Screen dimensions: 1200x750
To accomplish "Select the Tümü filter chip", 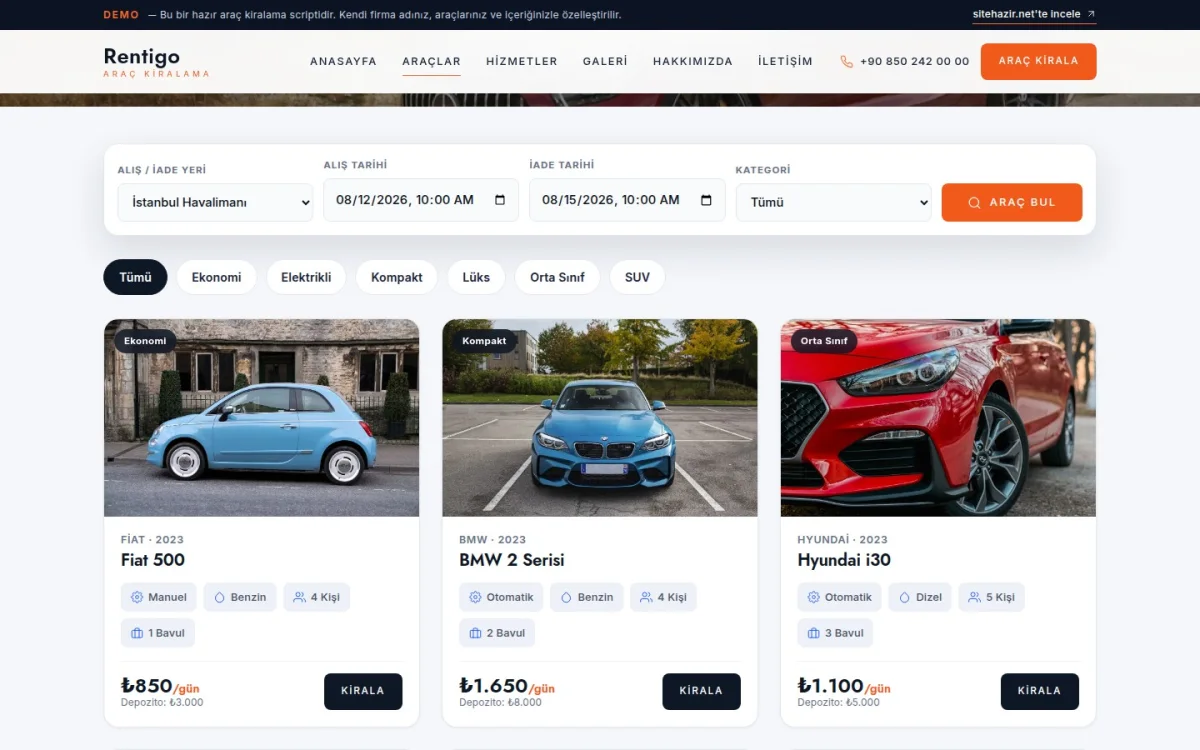I will [135, 277].
